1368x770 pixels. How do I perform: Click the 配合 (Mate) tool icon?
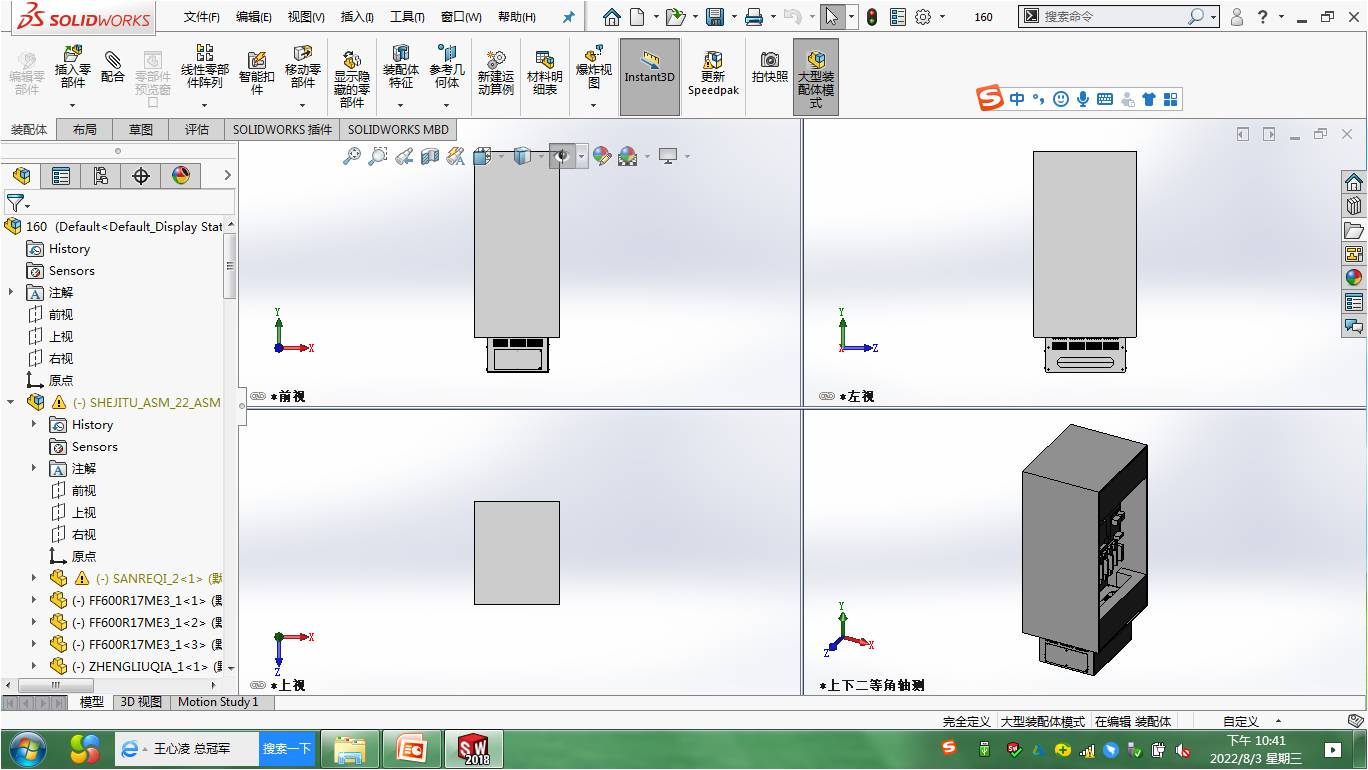(113, 67)
